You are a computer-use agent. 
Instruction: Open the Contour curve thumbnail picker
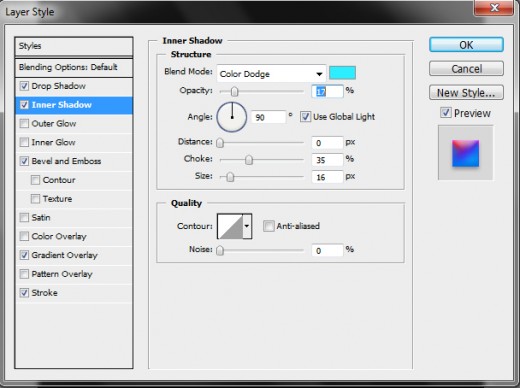click(x=230, y=226)
